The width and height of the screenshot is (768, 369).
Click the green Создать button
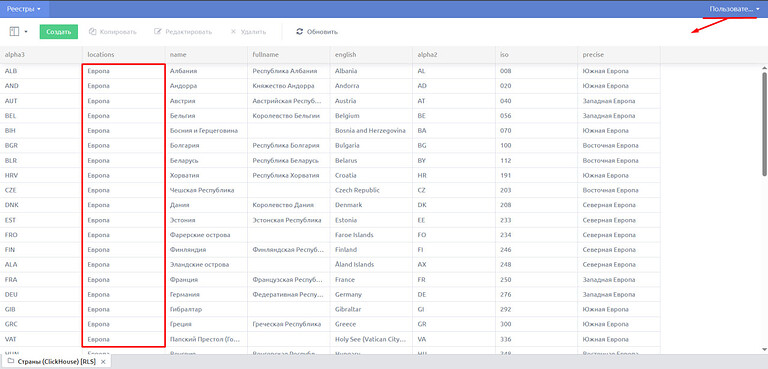(59, 31)
